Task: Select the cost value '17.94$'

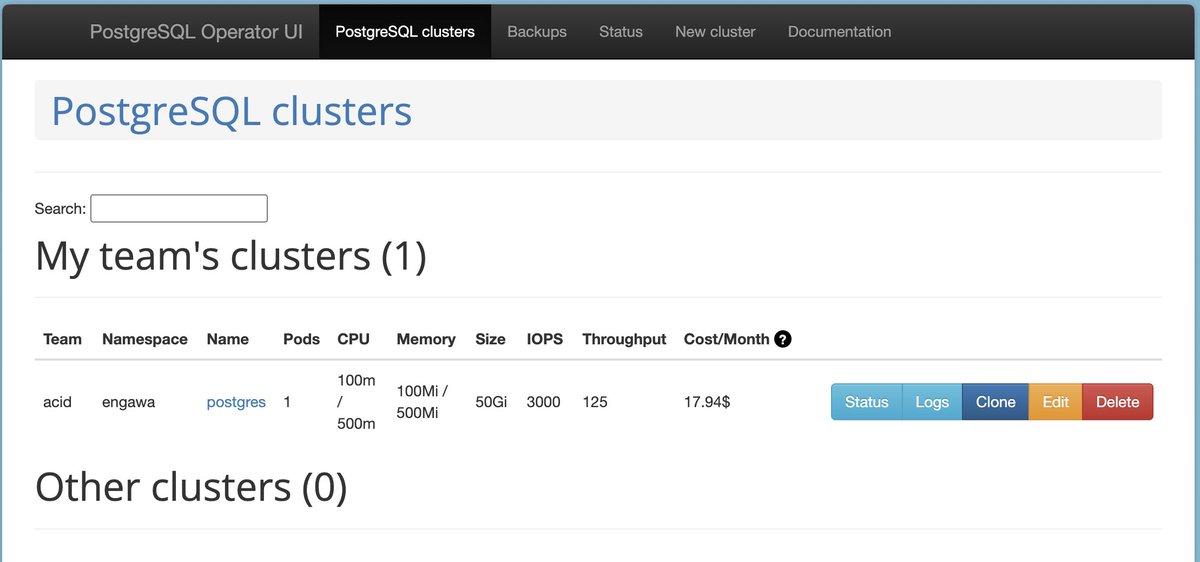Action: pyautogui.click(x=707, y=402)
